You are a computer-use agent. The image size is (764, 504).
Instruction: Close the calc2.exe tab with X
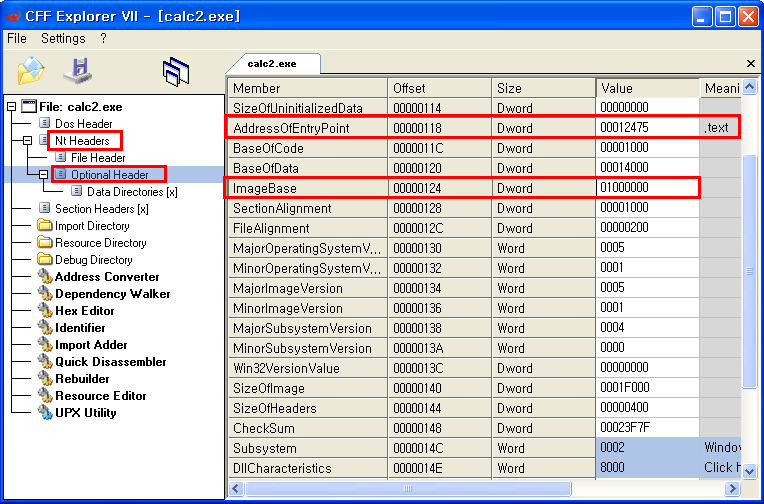[751, 63]
